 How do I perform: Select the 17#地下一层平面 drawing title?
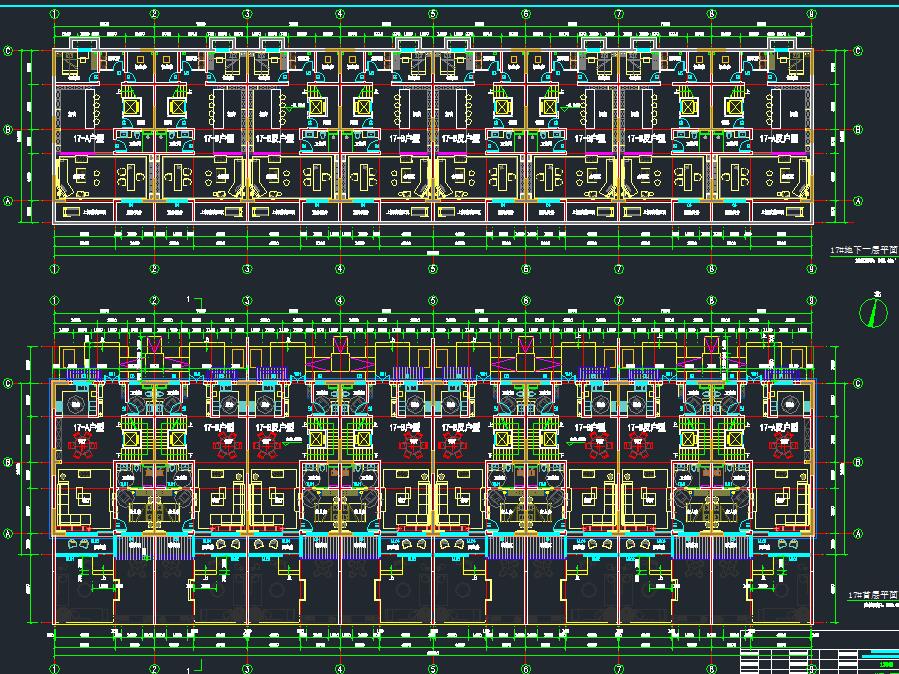(x=864, y=250)
